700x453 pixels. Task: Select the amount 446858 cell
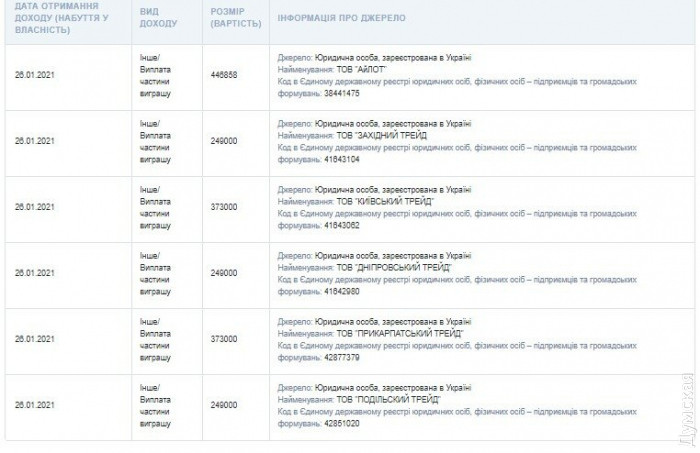(x=226, y=76)
